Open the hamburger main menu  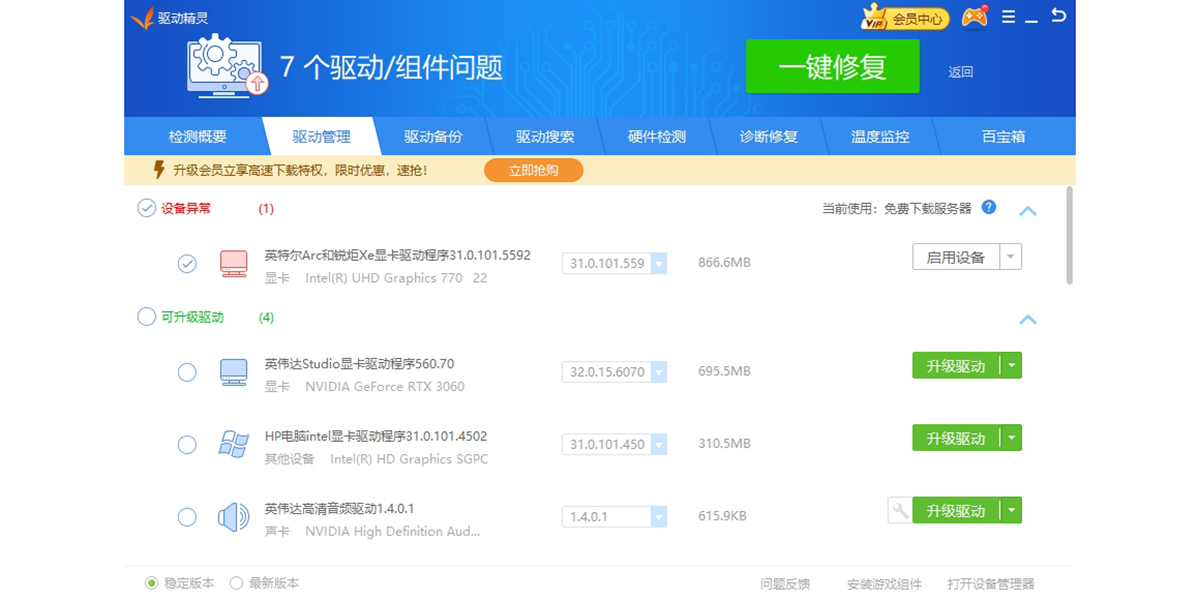point(1008,17)
